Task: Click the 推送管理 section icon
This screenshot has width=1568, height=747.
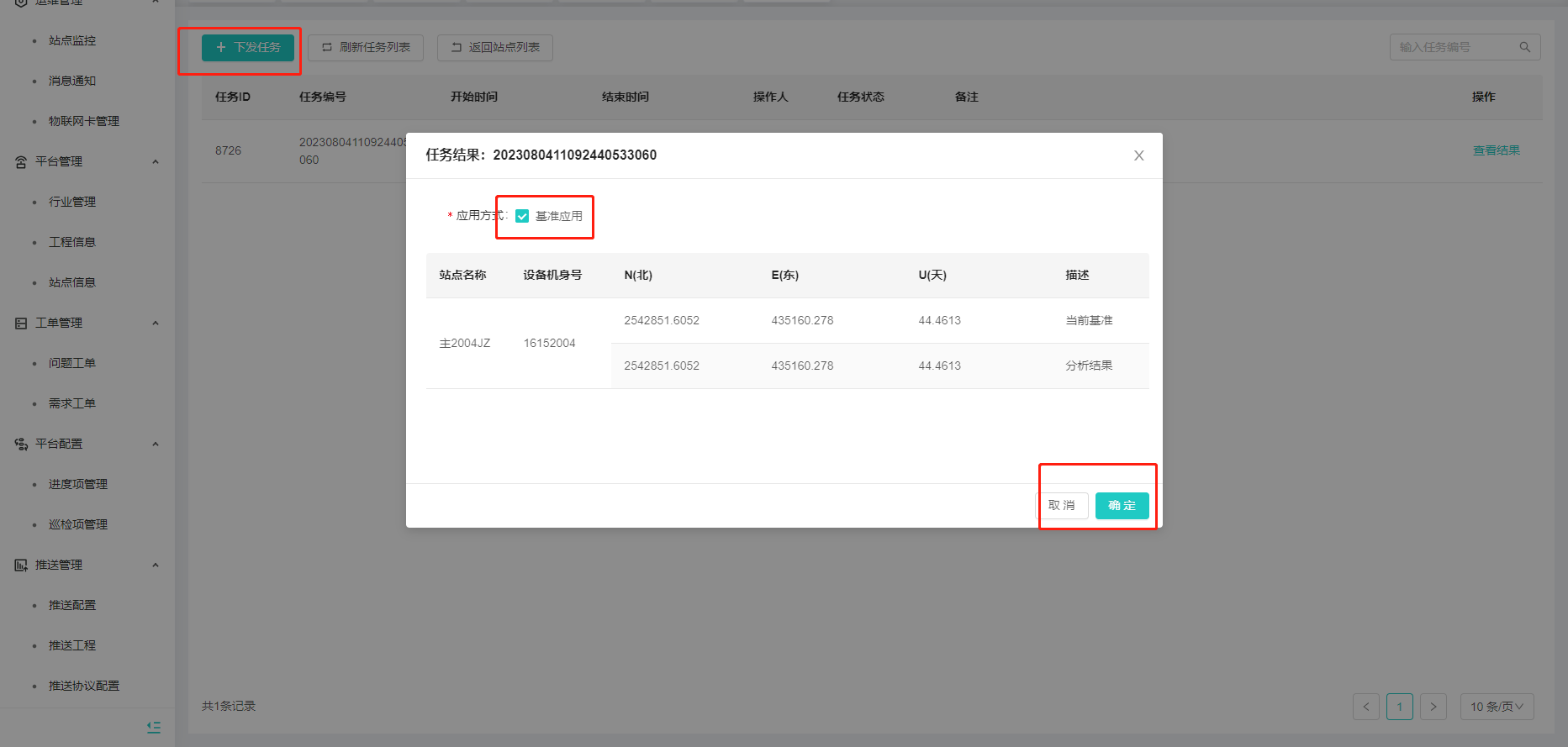Action: click(21, 565)
